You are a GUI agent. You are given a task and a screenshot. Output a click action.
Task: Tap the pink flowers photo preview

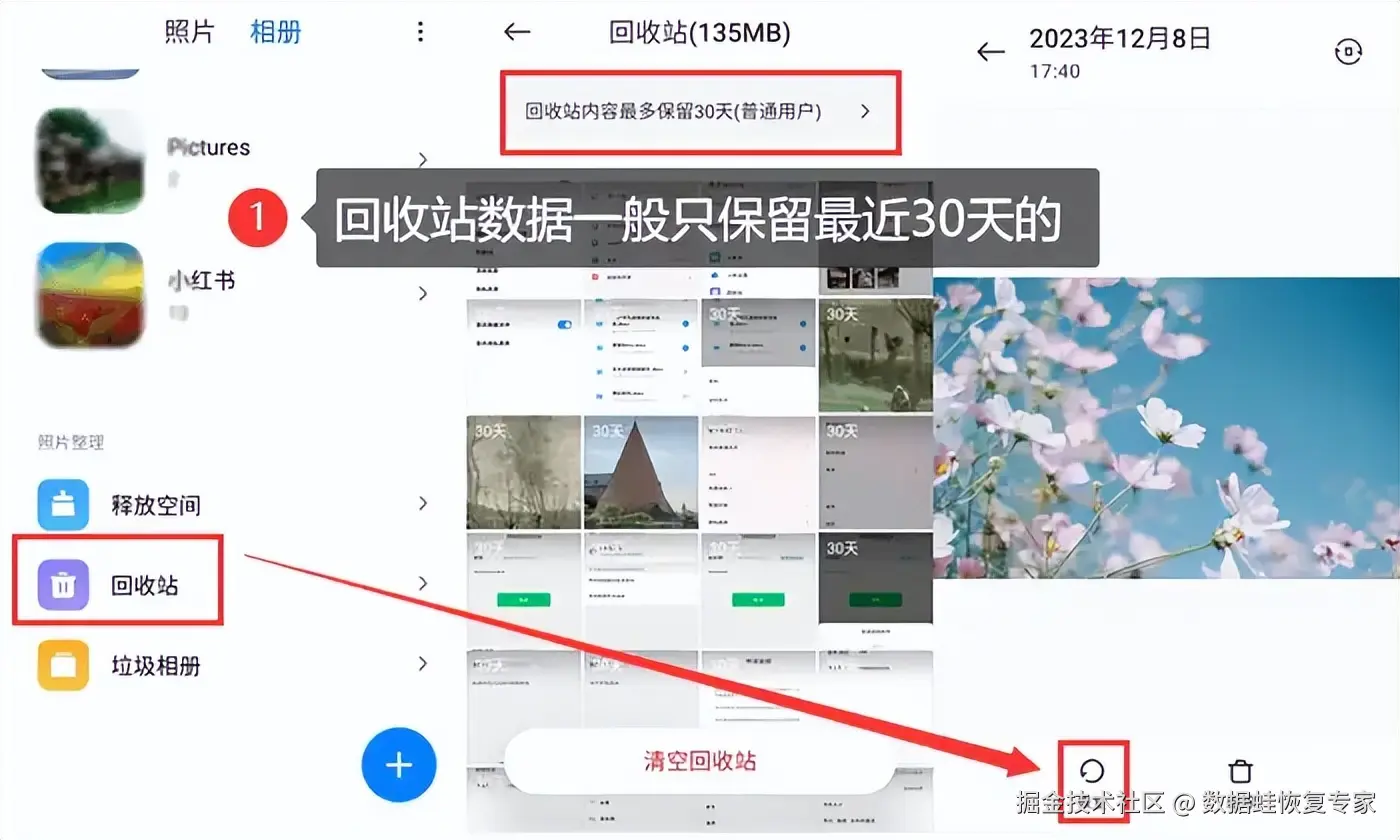[1166, 428]
